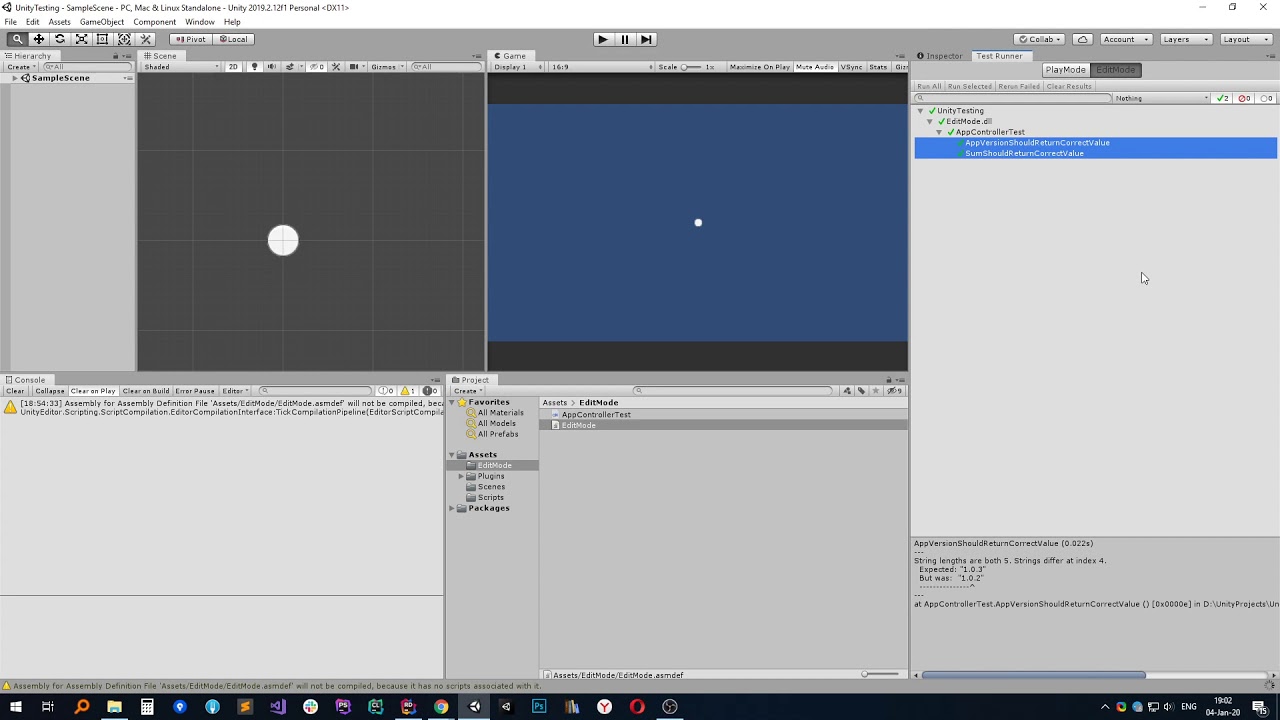Open the Layout dropdown
1280x720 pixels.
pos(1245,39)
